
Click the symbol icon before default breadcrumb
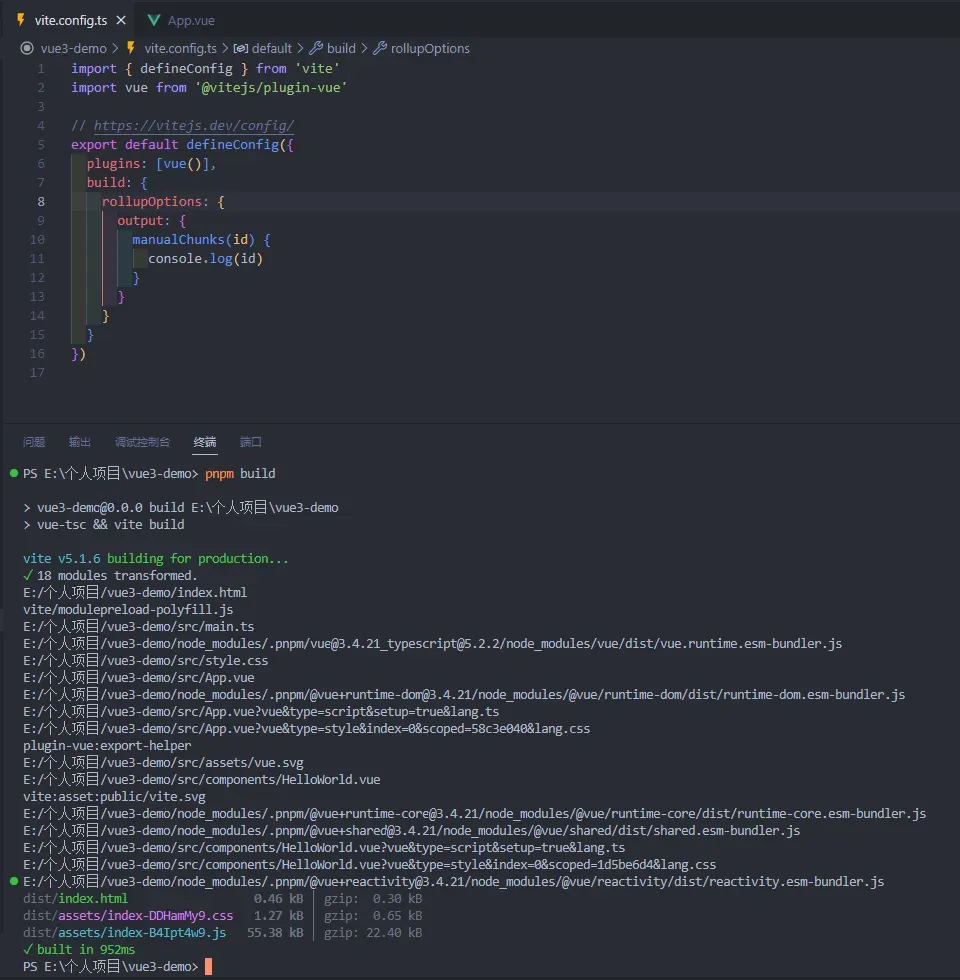pyautogui.click(x=241, y=48)
